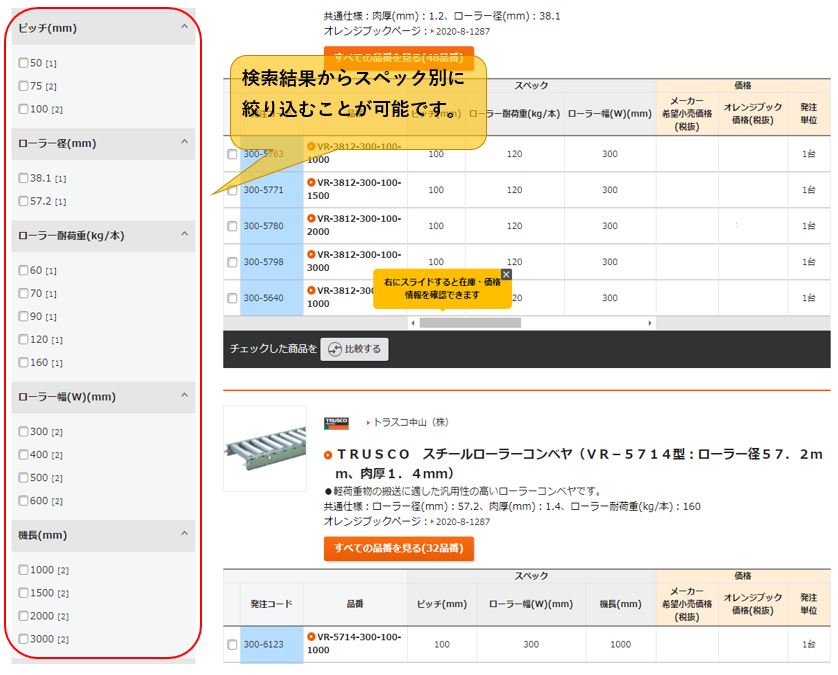Click the 機長(mm) column header in second table

pos(620,604)
